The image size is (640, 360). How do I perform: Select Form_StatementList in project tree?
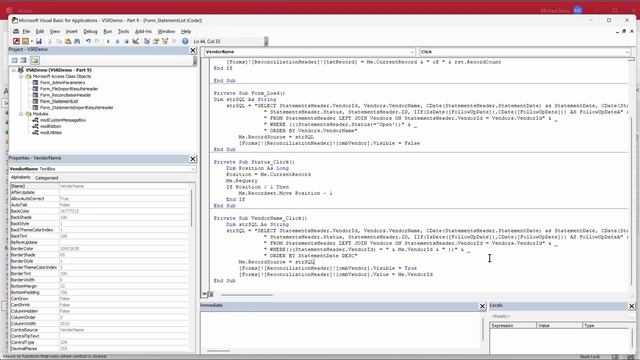tap(59, 101)
